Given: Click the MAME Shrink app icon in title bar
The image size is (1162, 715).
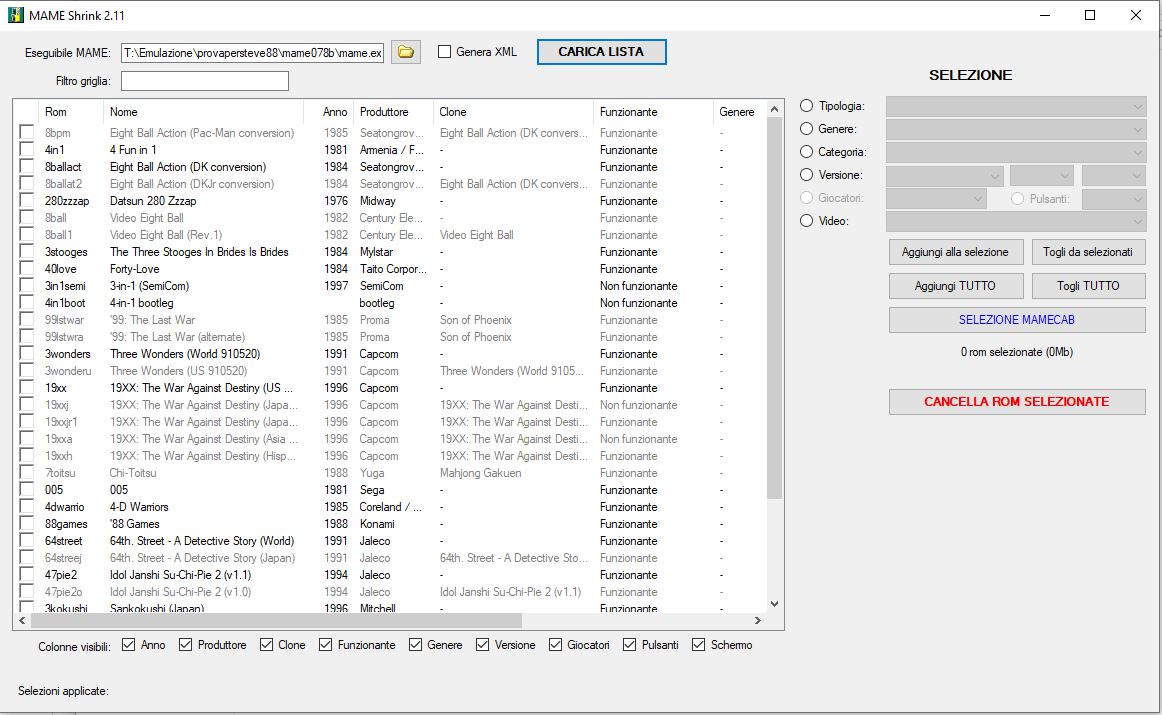Looking at the screenshot, I should pyautogui.click(x=16, y=15).
